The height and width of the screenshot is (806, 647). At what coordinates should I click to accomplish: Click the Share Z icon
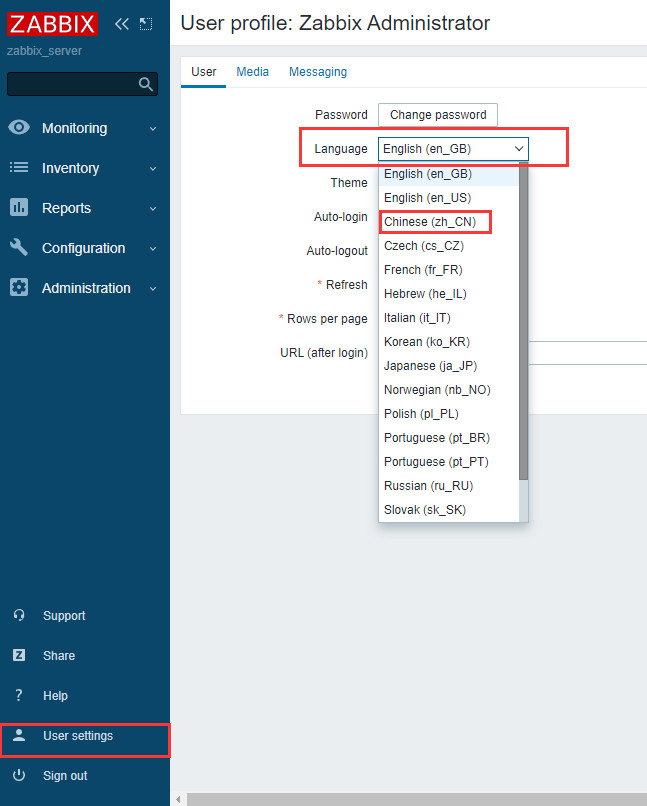tap(19, 655)
